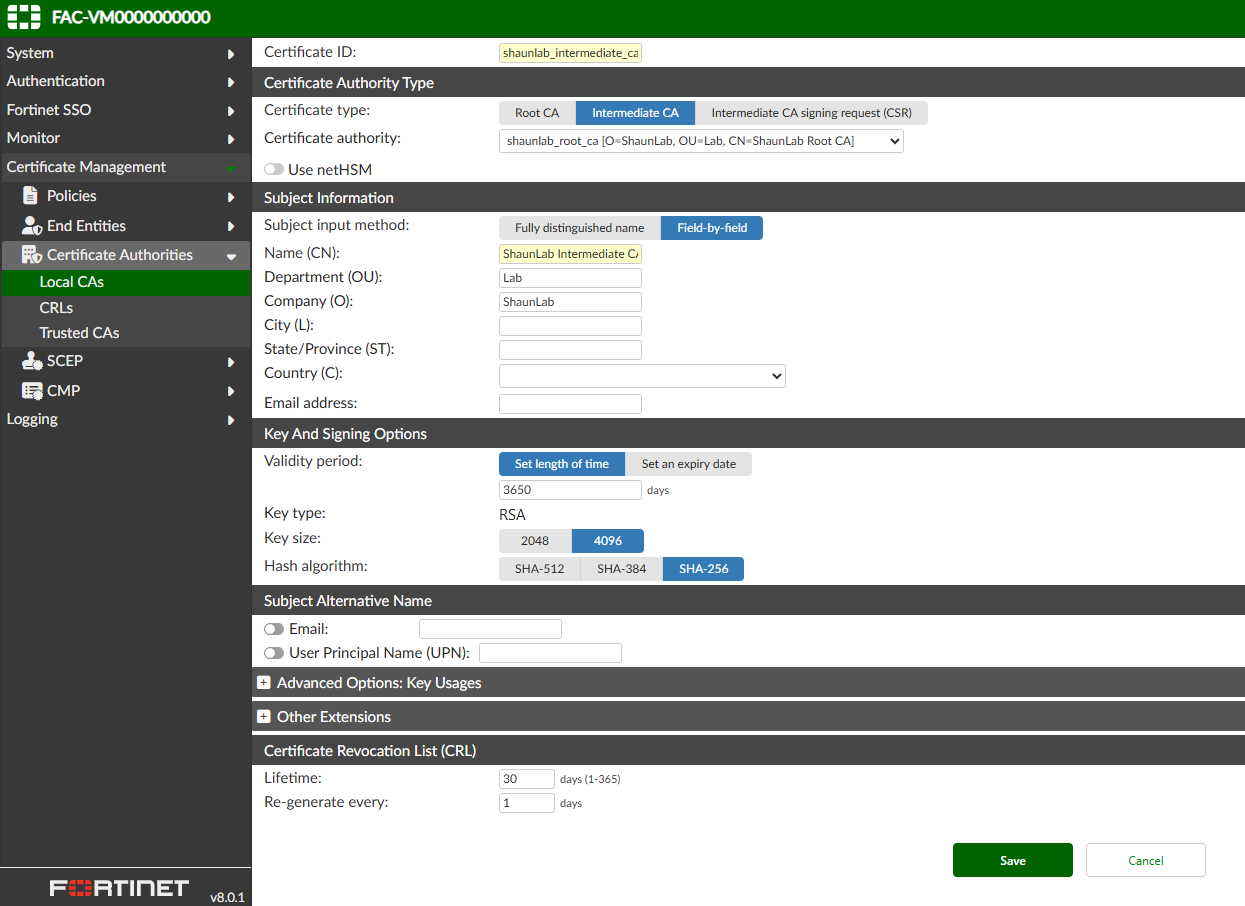This screenshot has height=906, width=1245.
Task: Expand the Monitor menu arrow
Action: pos(231,139)
